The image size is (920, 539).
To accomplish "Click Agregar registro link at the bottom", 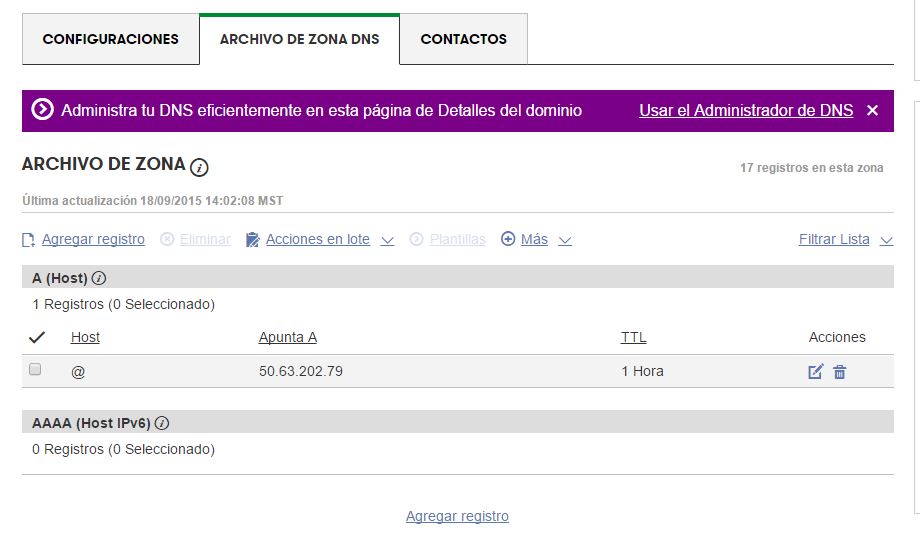I will pyautogui.click(x=457, y=516).
